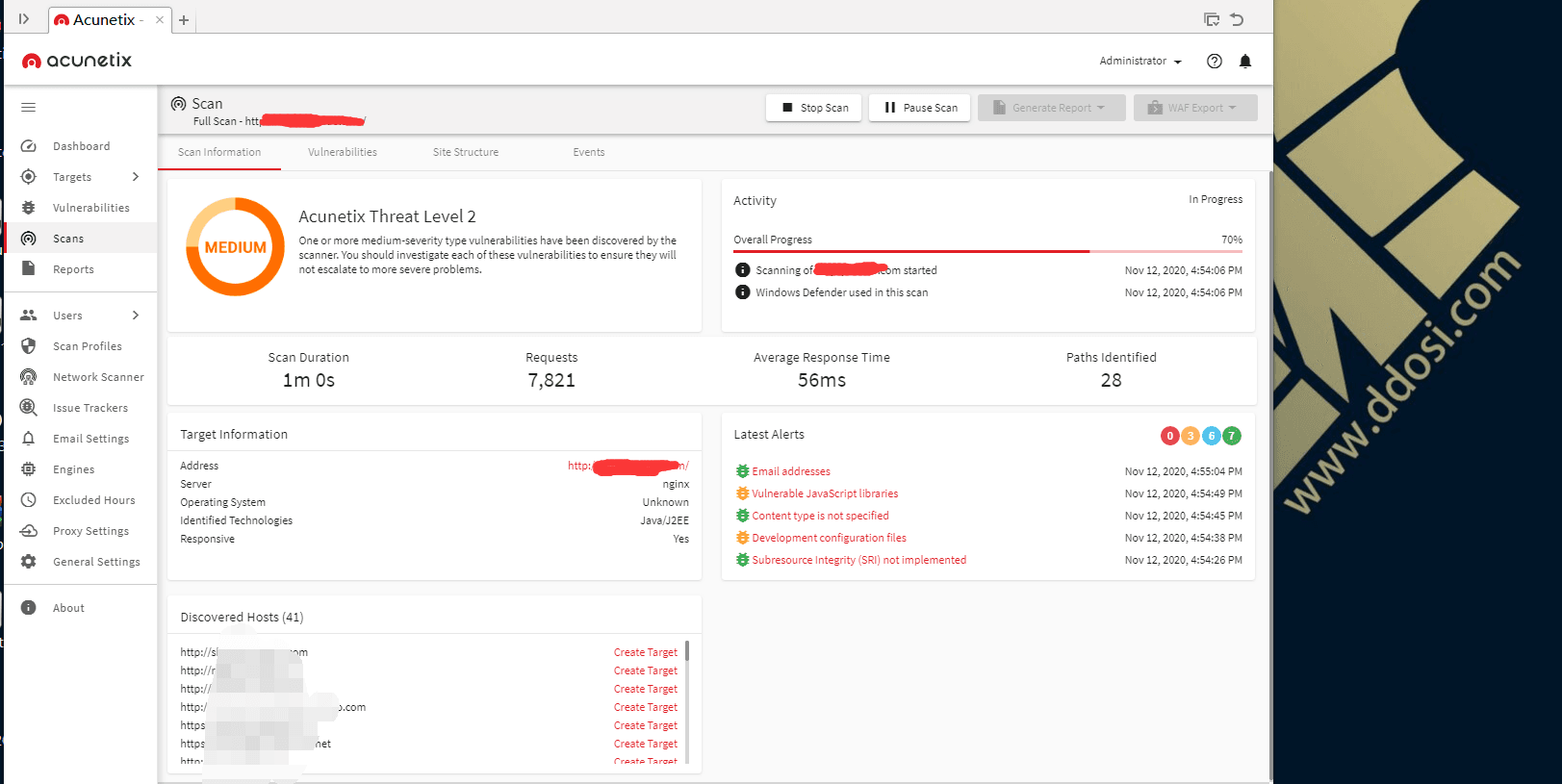Click the Pause Scan button
Screen dimensions: 1562x784
point(920,108)
